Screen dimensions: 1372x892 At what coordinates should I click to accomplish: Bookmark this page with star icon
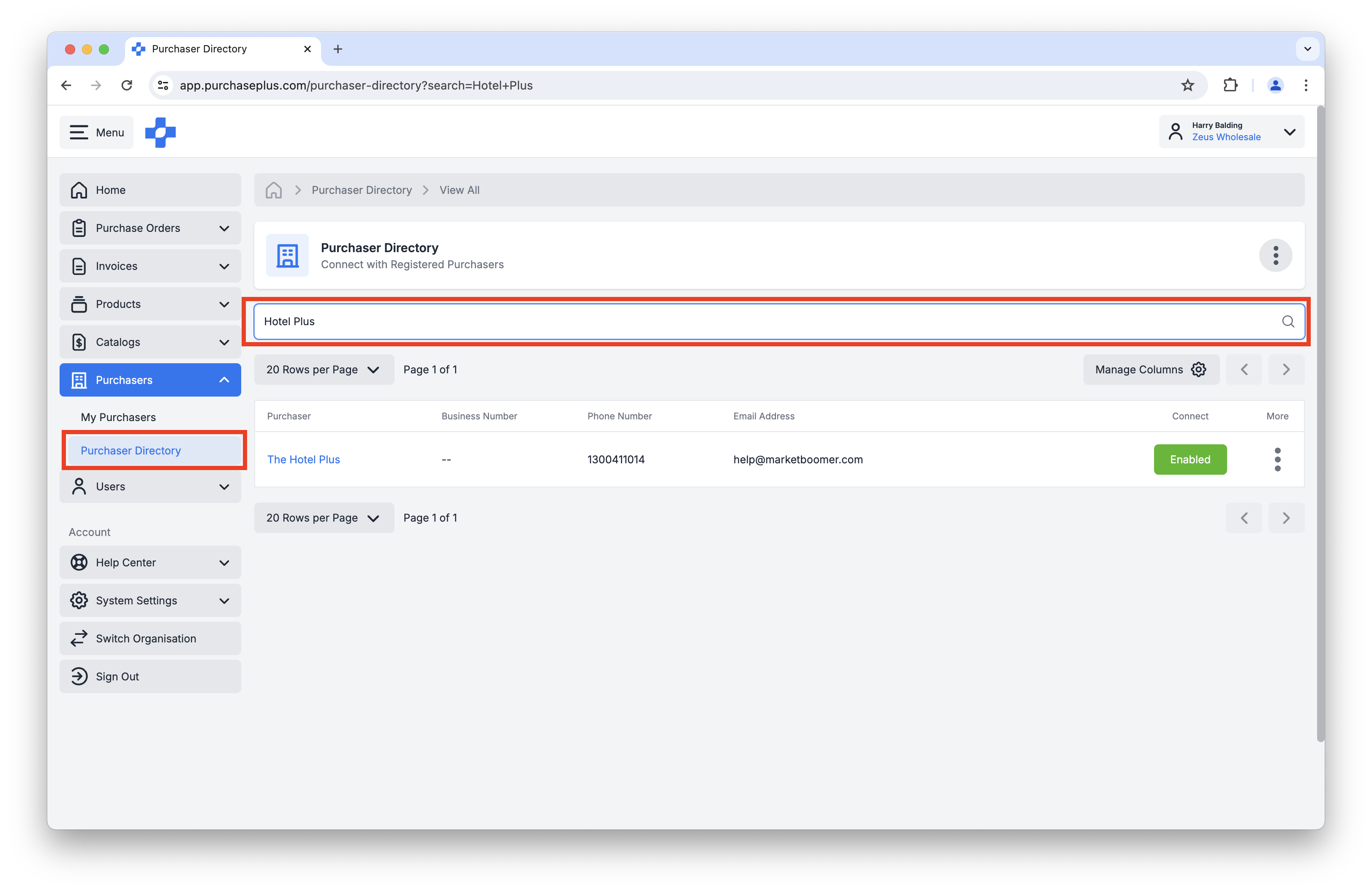tap(1187, 85)
